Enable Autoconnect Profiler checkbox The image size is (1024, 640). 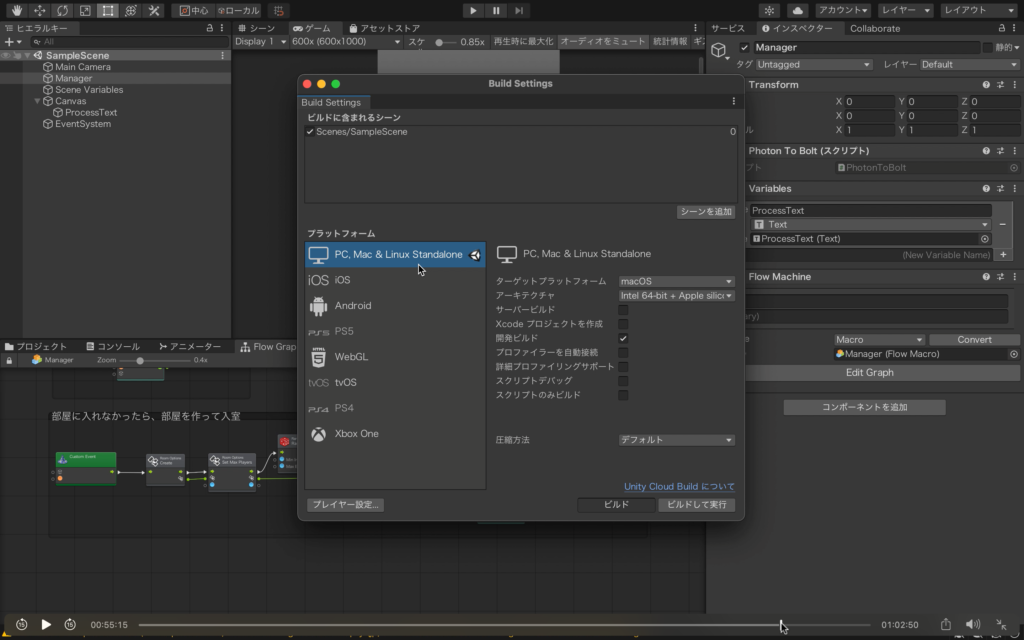click(x=623, y=353)
